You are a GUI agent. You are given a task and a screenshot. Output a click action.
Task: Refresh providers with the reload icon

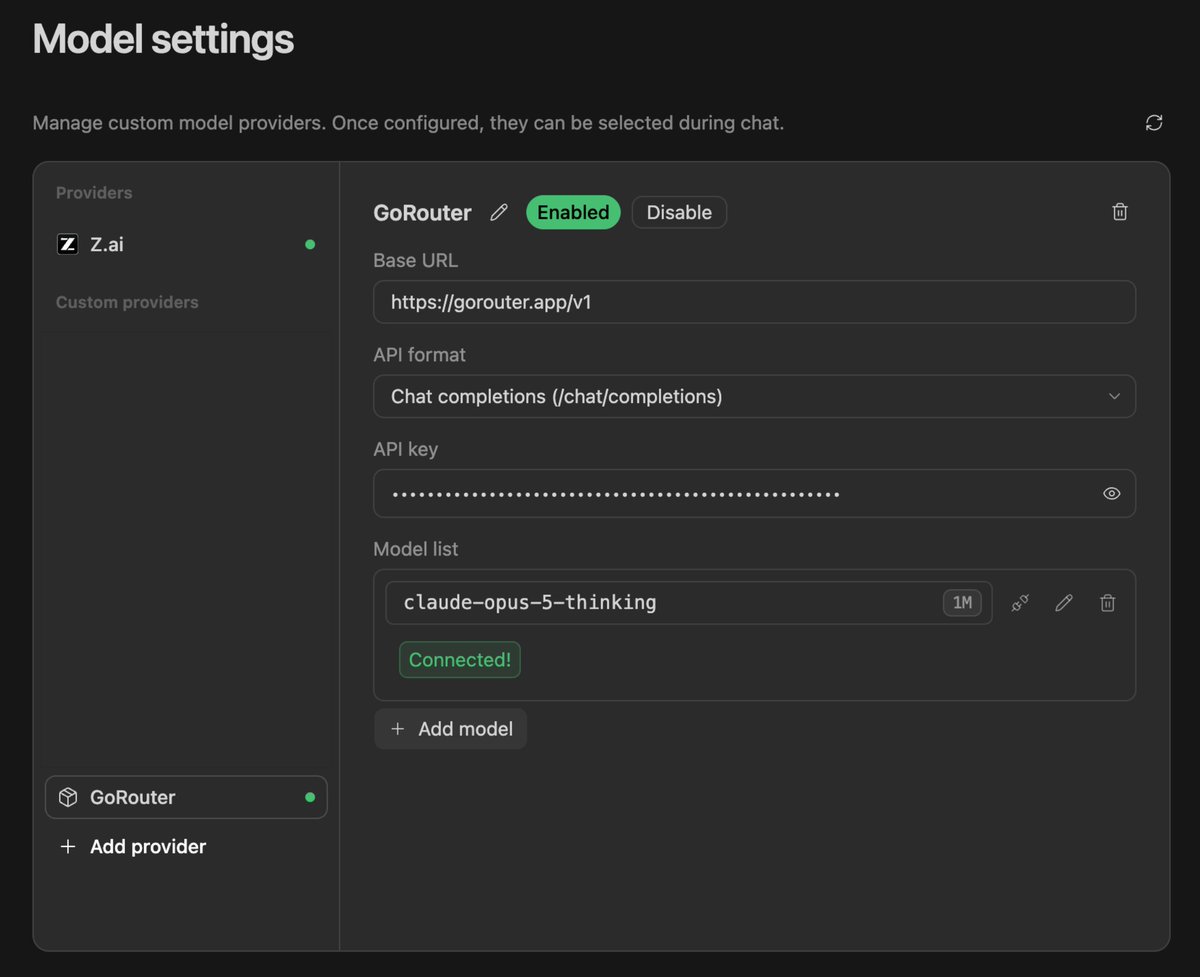pos(1154,123)
